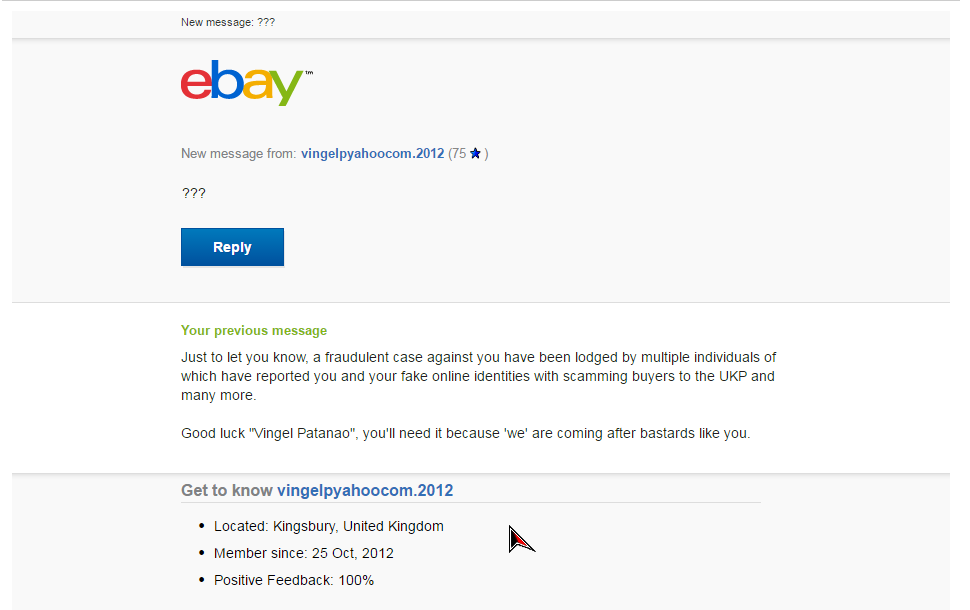
Task: Click the sentence beginning 'Good luck'
Action: (x=465, y=433)
